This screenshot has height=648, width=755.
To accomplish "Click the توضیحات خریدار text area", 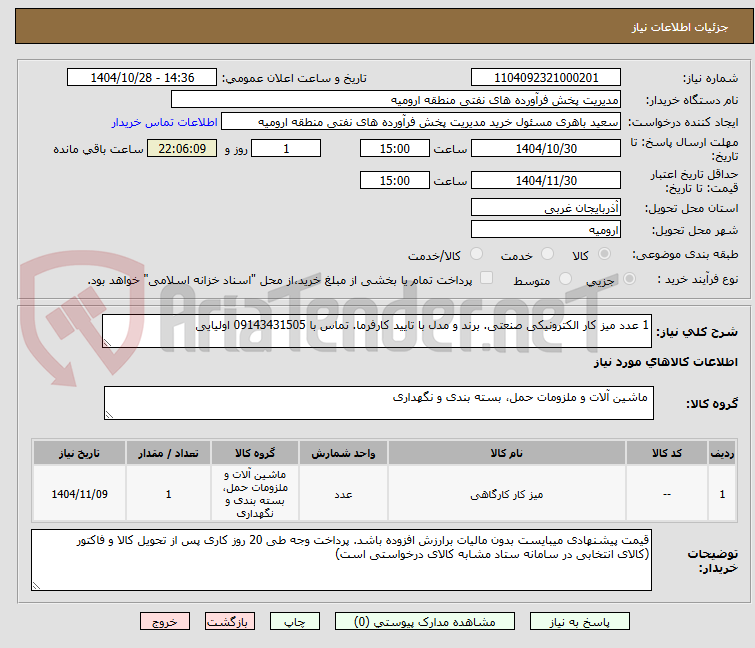I will 341,560.
